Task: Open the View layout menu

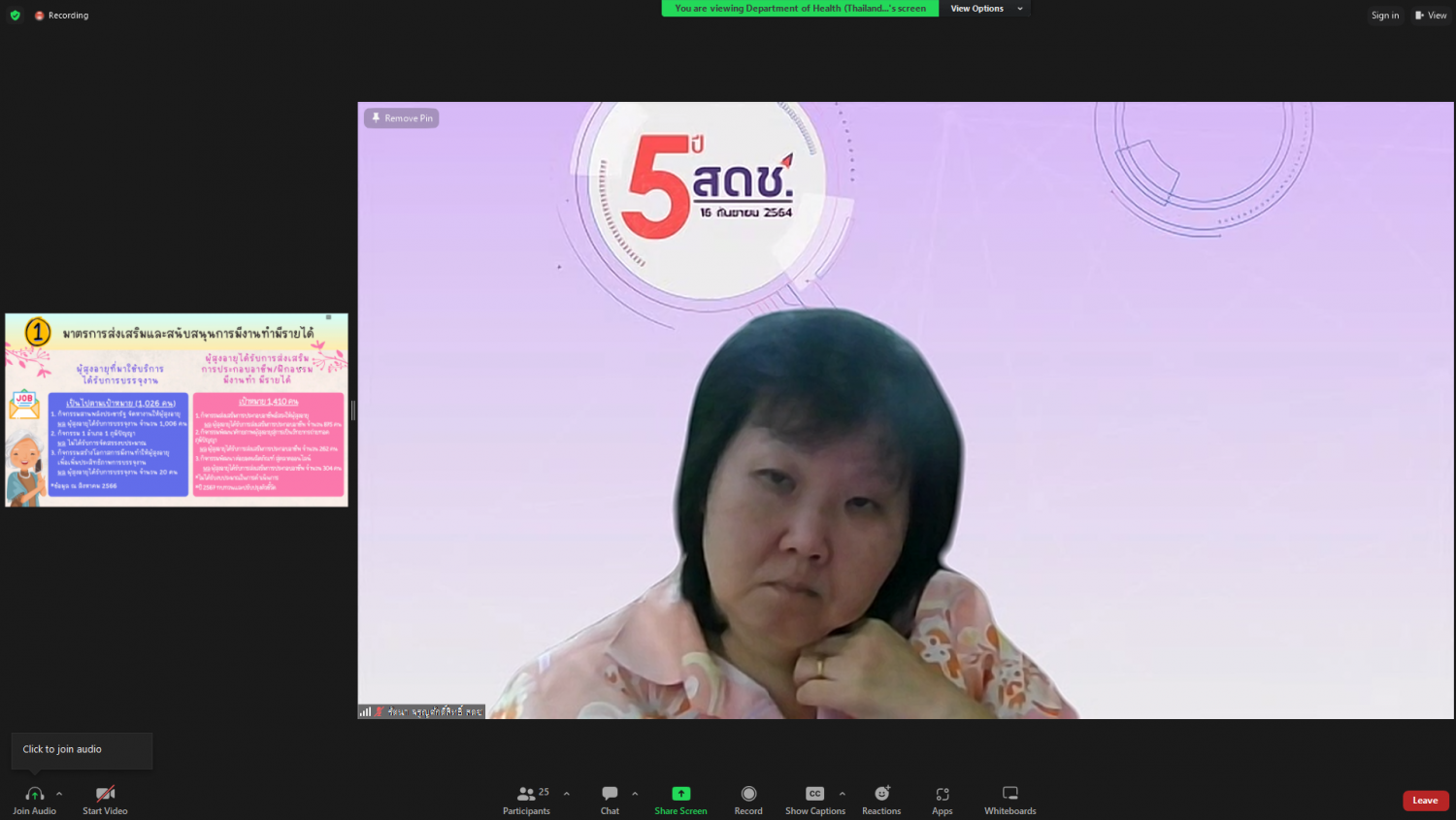Action: (1431, 16)
